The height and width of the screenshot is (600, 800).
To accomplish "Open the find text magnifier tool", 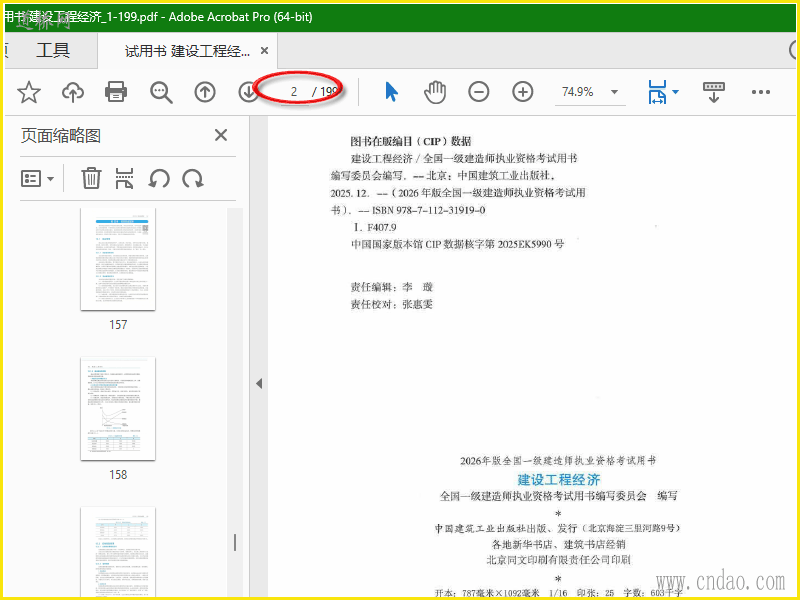I will pos(161,93).
